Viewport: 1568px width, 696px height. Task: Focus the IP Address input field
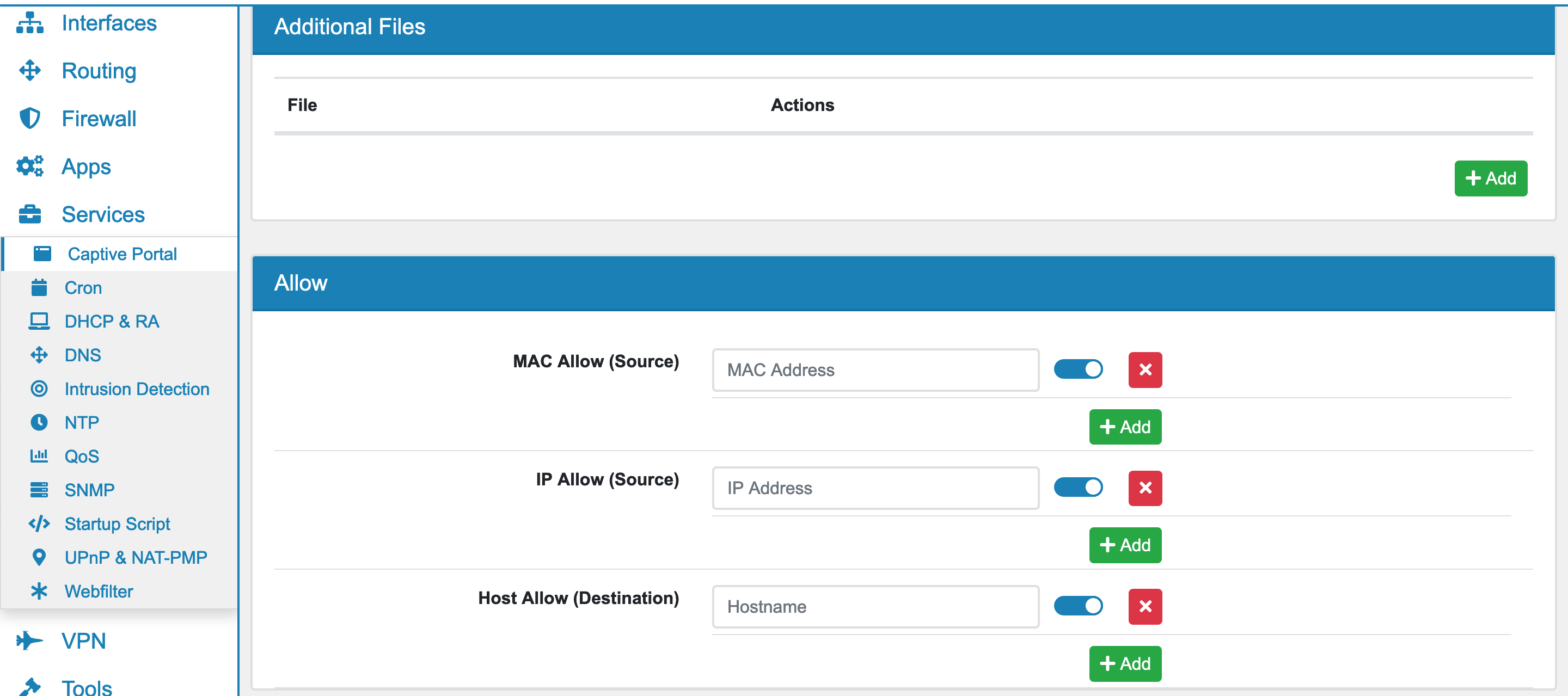click(x=875, y=488)
